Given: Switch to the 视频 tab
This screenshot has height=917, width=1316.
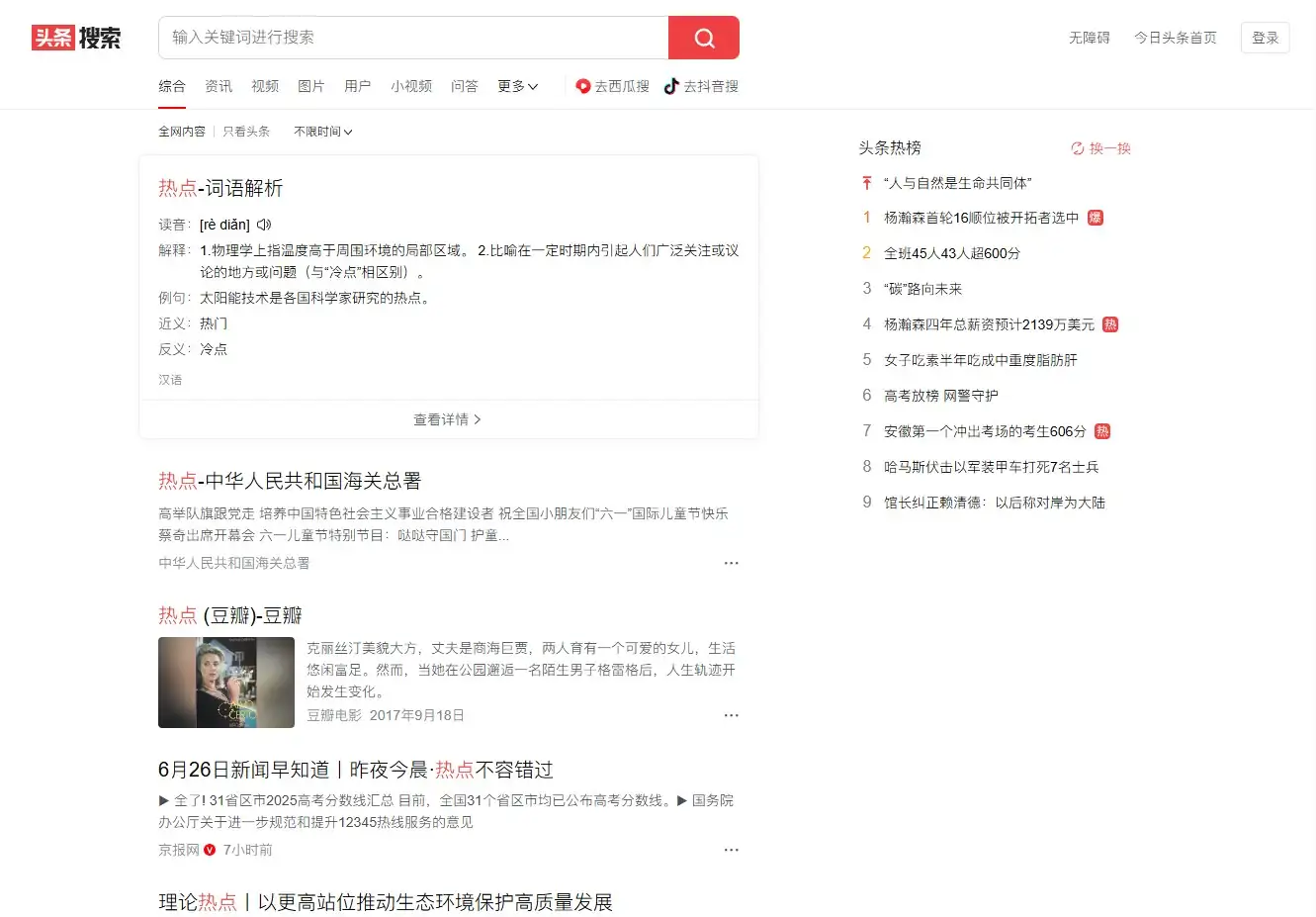Looking at the screenshot, I should [265, 86].
